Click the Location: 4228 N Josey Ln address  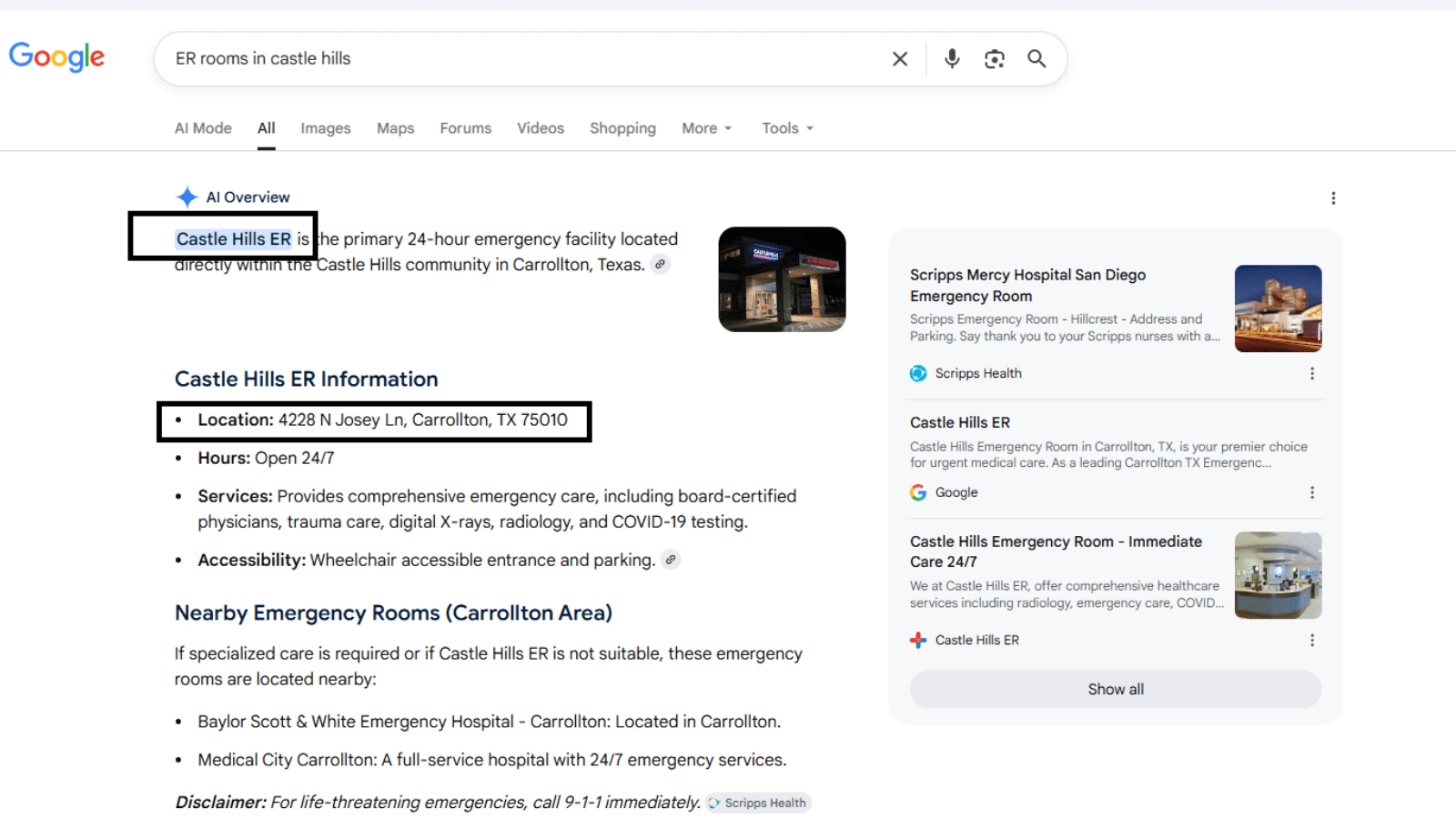tap(382, 420)
